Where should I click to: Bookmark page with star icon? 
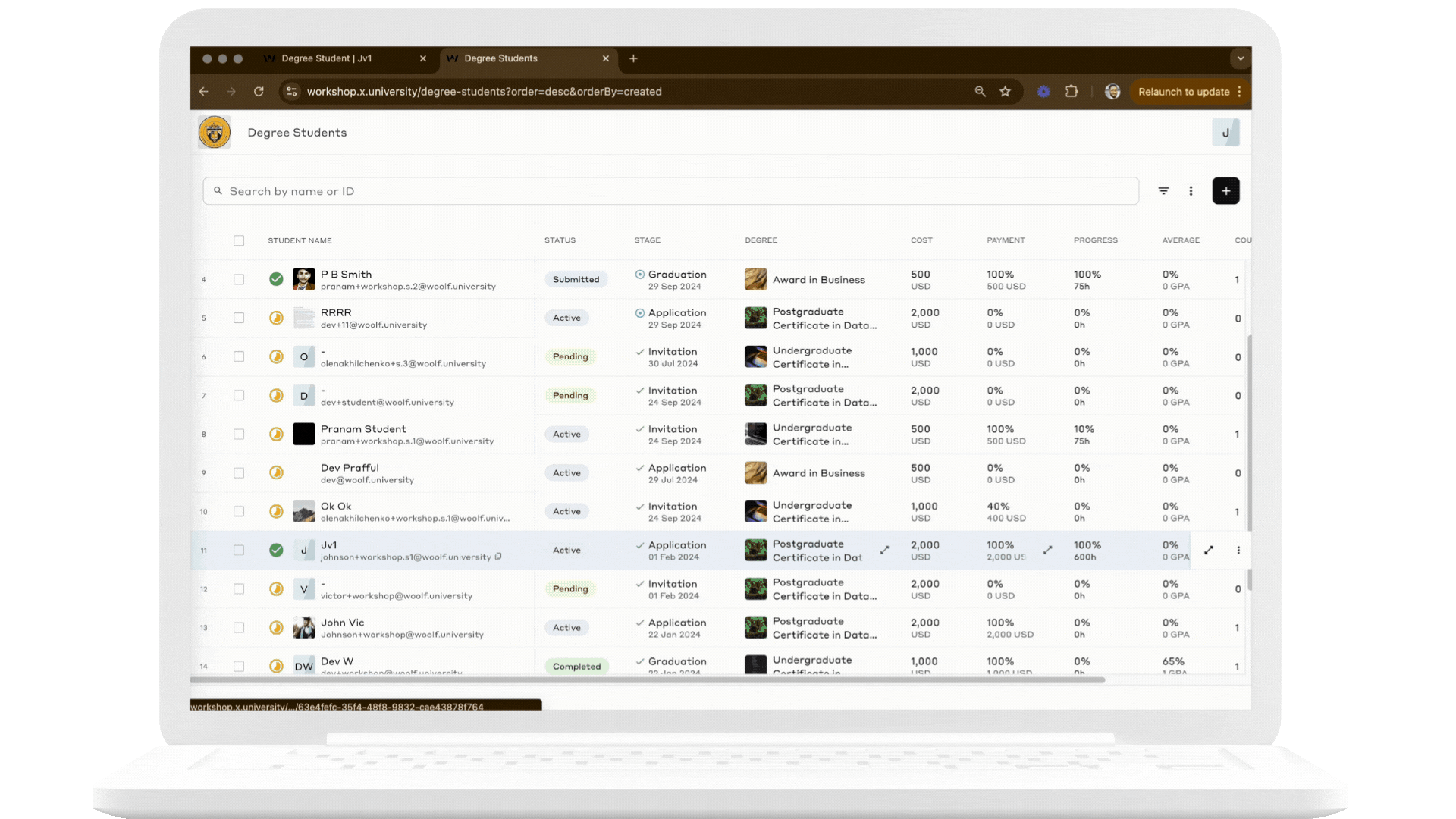point(1005,92)
